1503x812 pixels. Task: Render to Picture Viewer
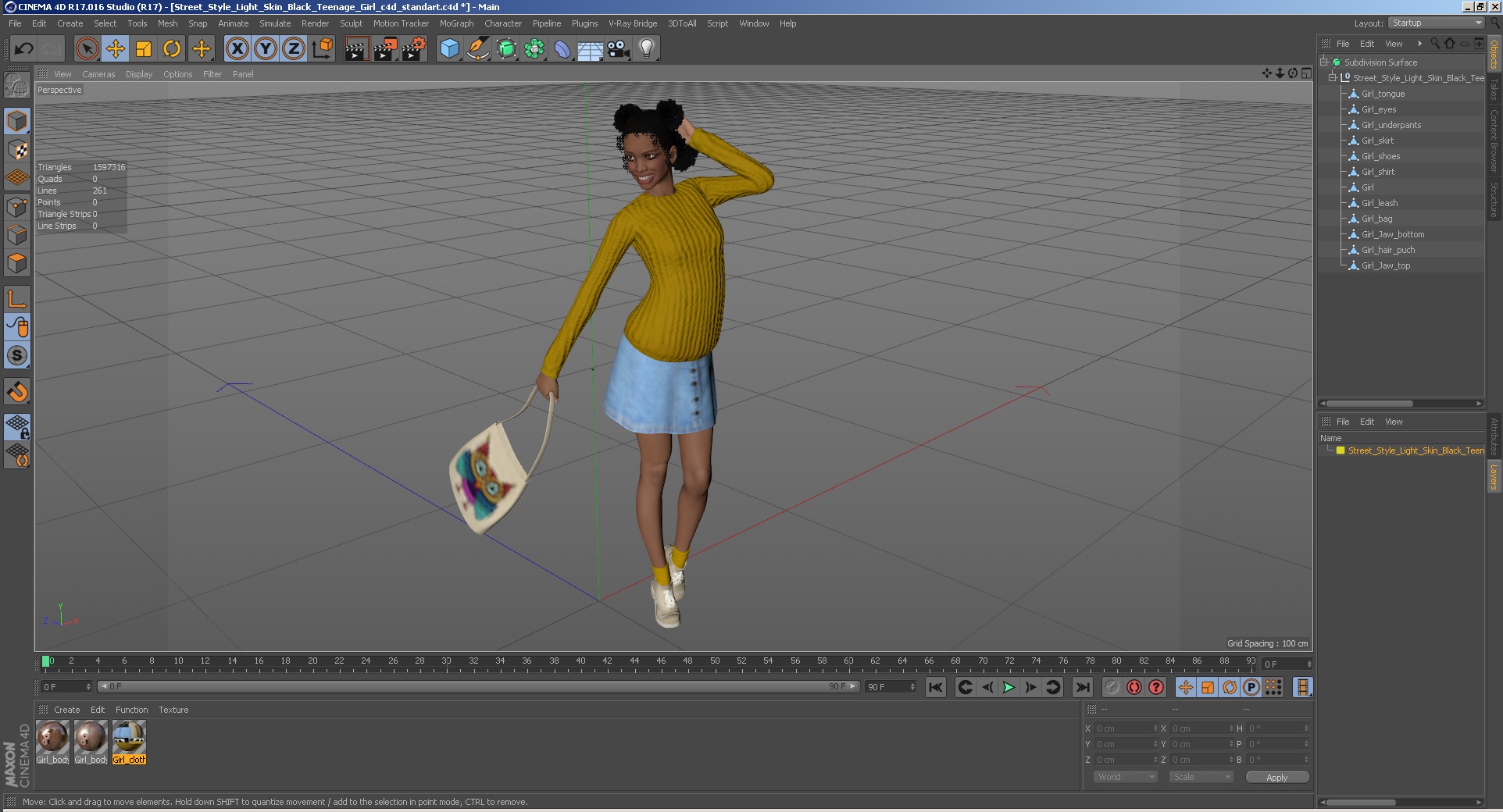tap(385, 48)
